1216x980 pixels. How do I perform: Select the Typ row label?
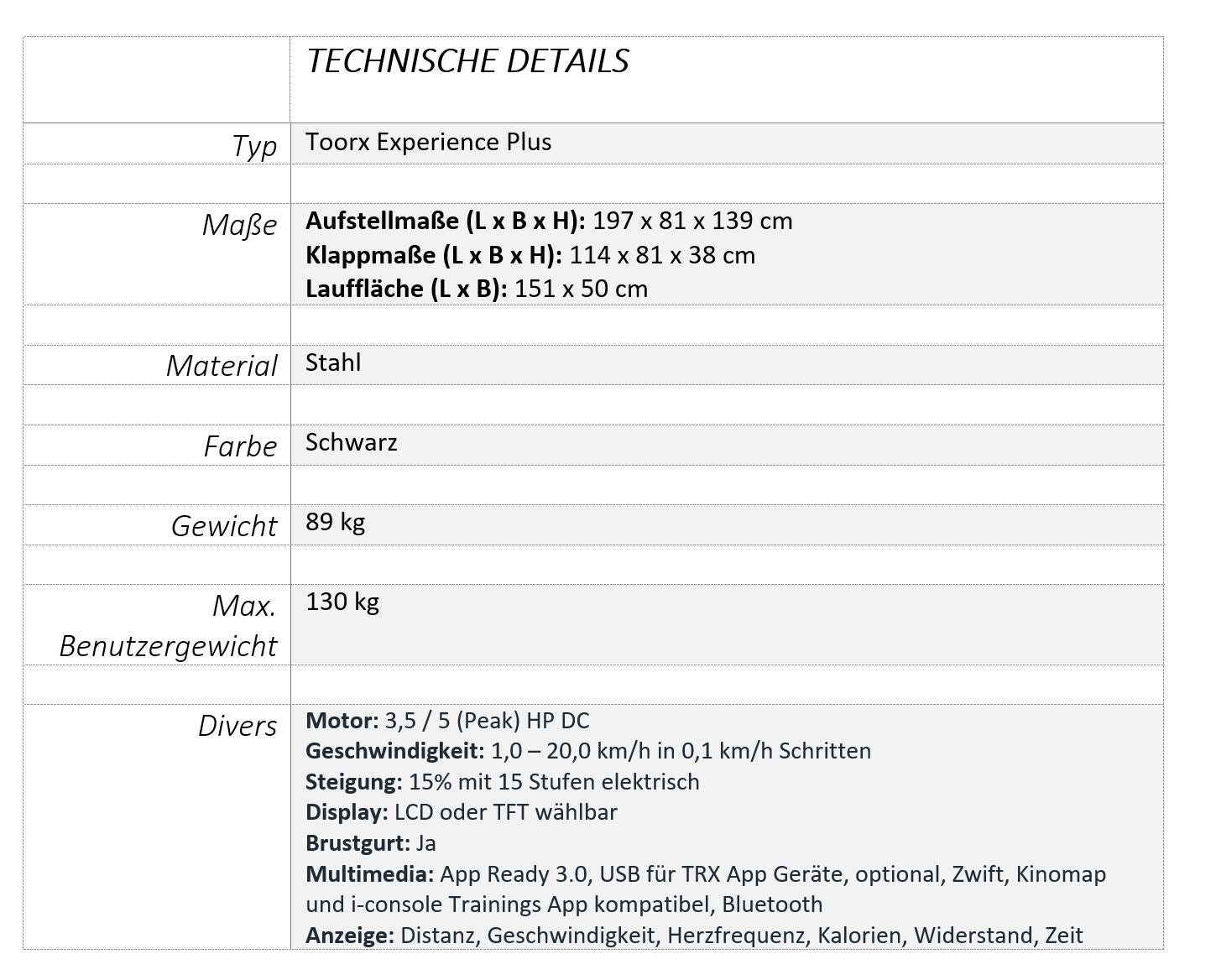coord(254,145)
